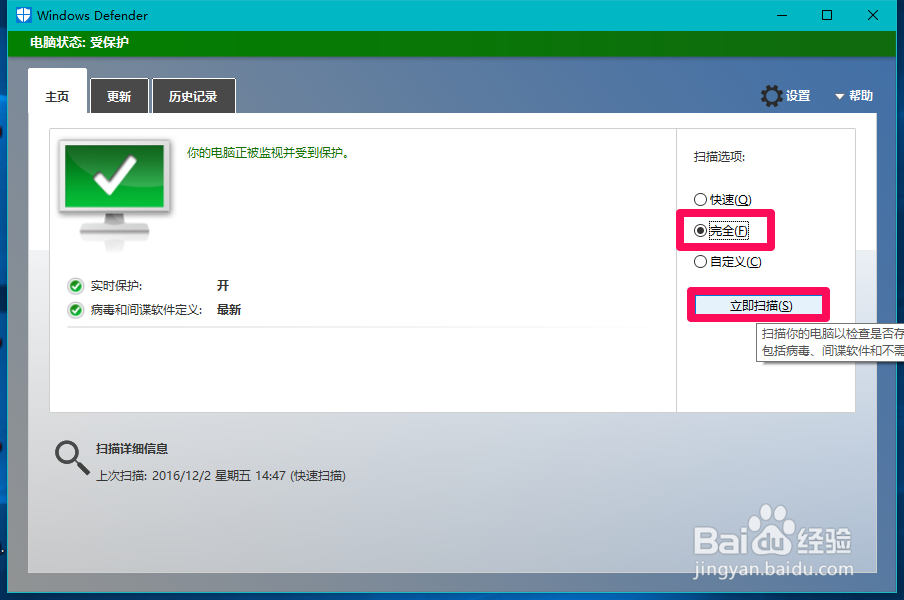Click the 最新 definitions status value
Viewport: 904px width, 600px height.
click(x=229, y=310)
